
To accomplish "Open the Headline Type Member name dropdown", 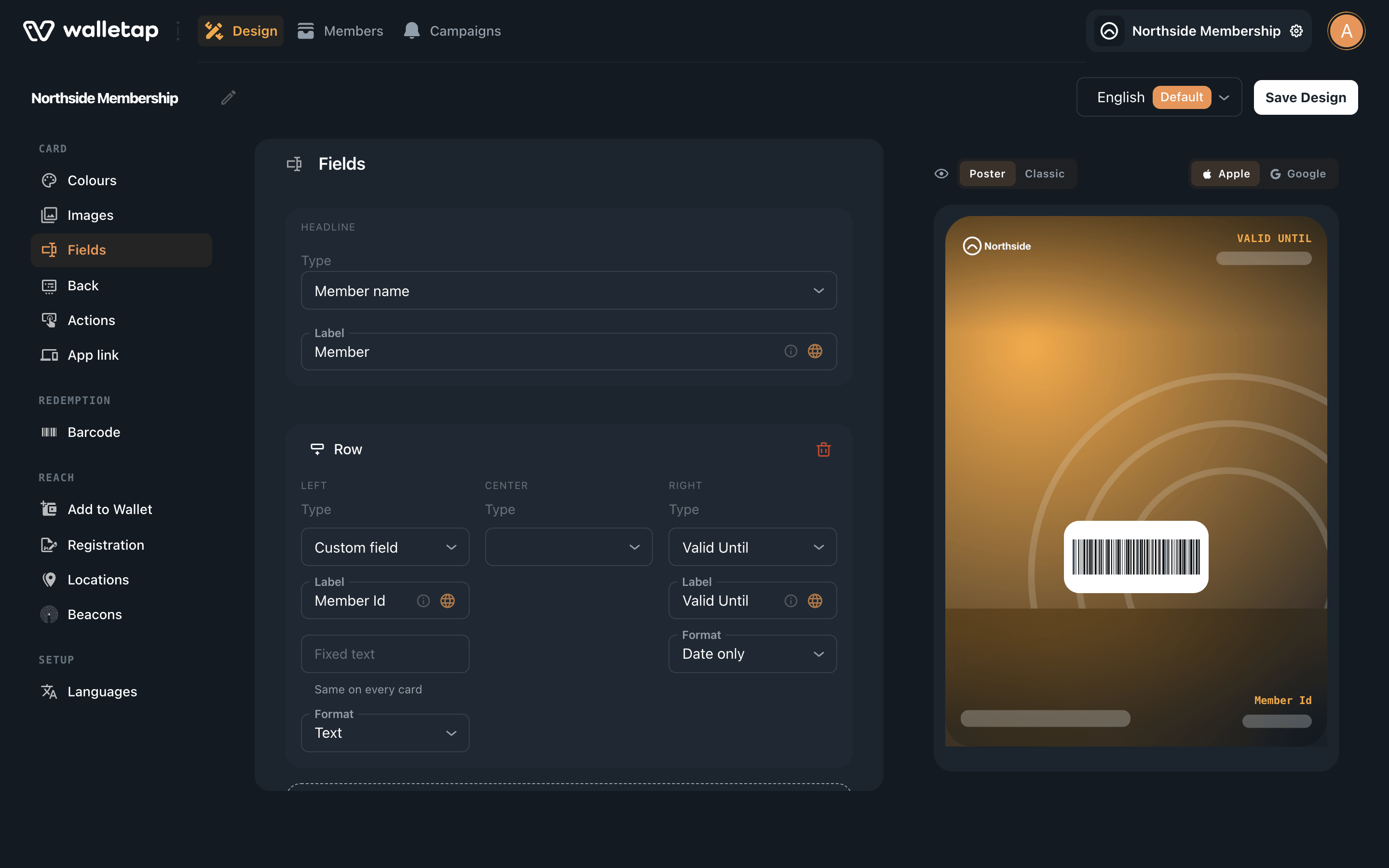I will (x=569, y=290).
